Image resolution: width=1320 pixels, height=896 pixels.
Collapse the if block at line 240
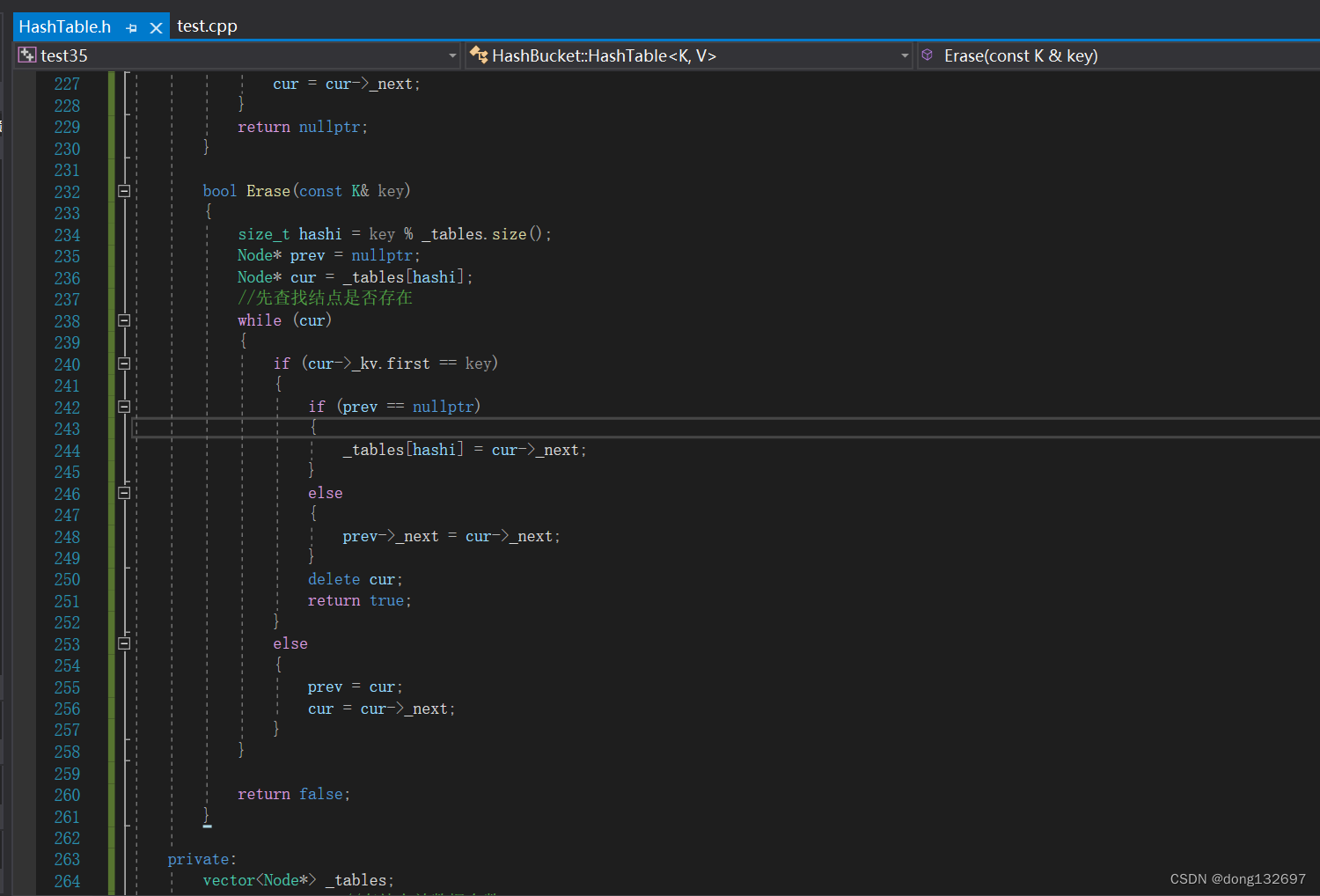[x=124, y=364]
